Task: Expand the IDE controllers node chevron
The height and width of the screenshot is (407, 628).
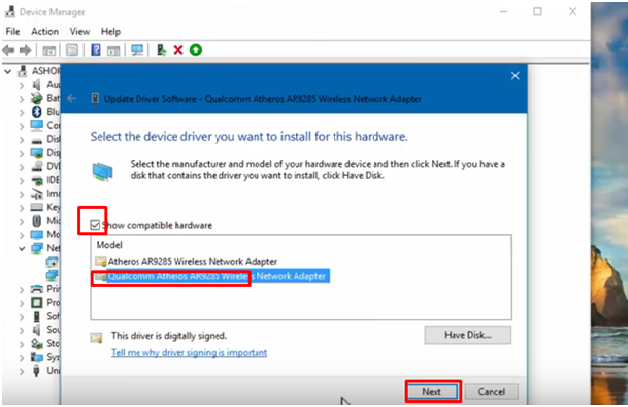Action: coord(22,180)
